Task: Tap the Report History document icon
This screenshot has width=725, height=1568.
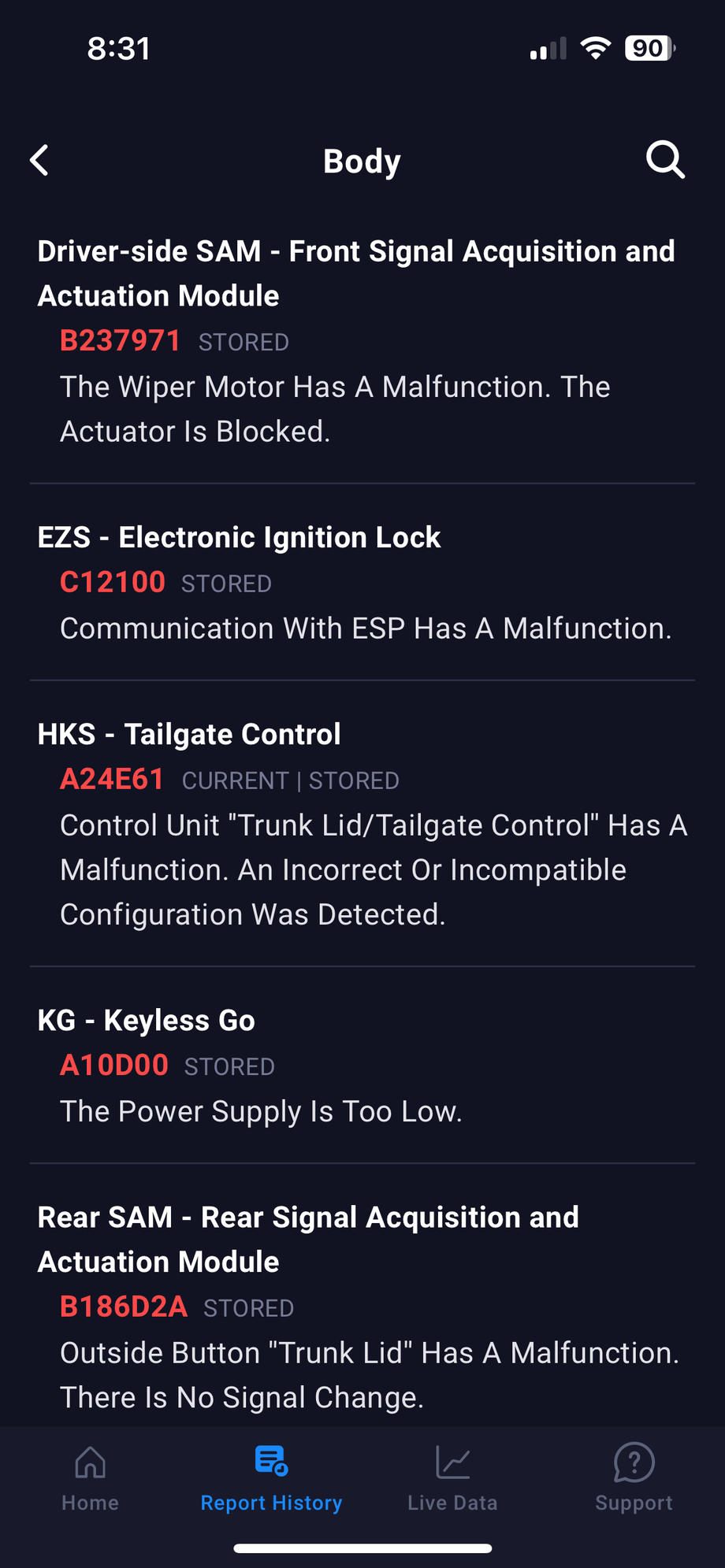Action: tap(271, 1461)
